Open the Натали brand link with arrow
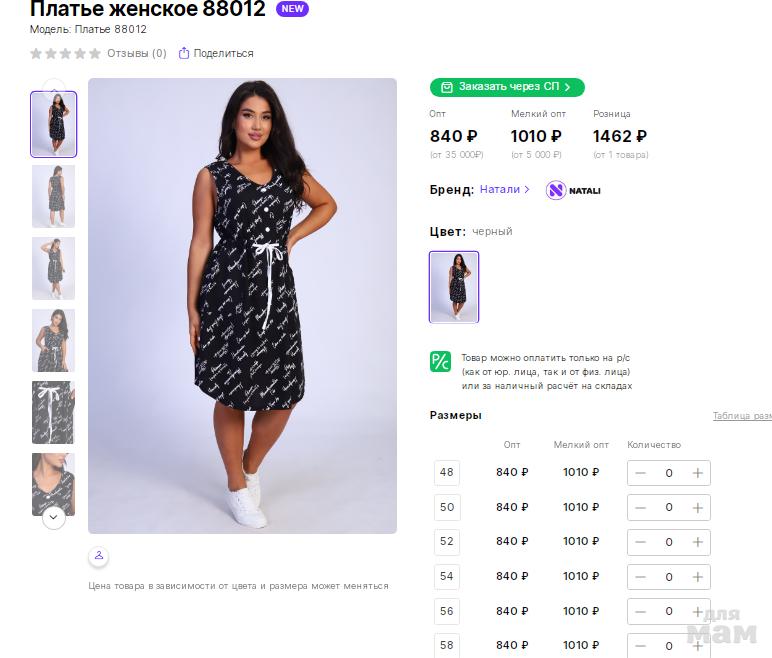 (505, 189)
